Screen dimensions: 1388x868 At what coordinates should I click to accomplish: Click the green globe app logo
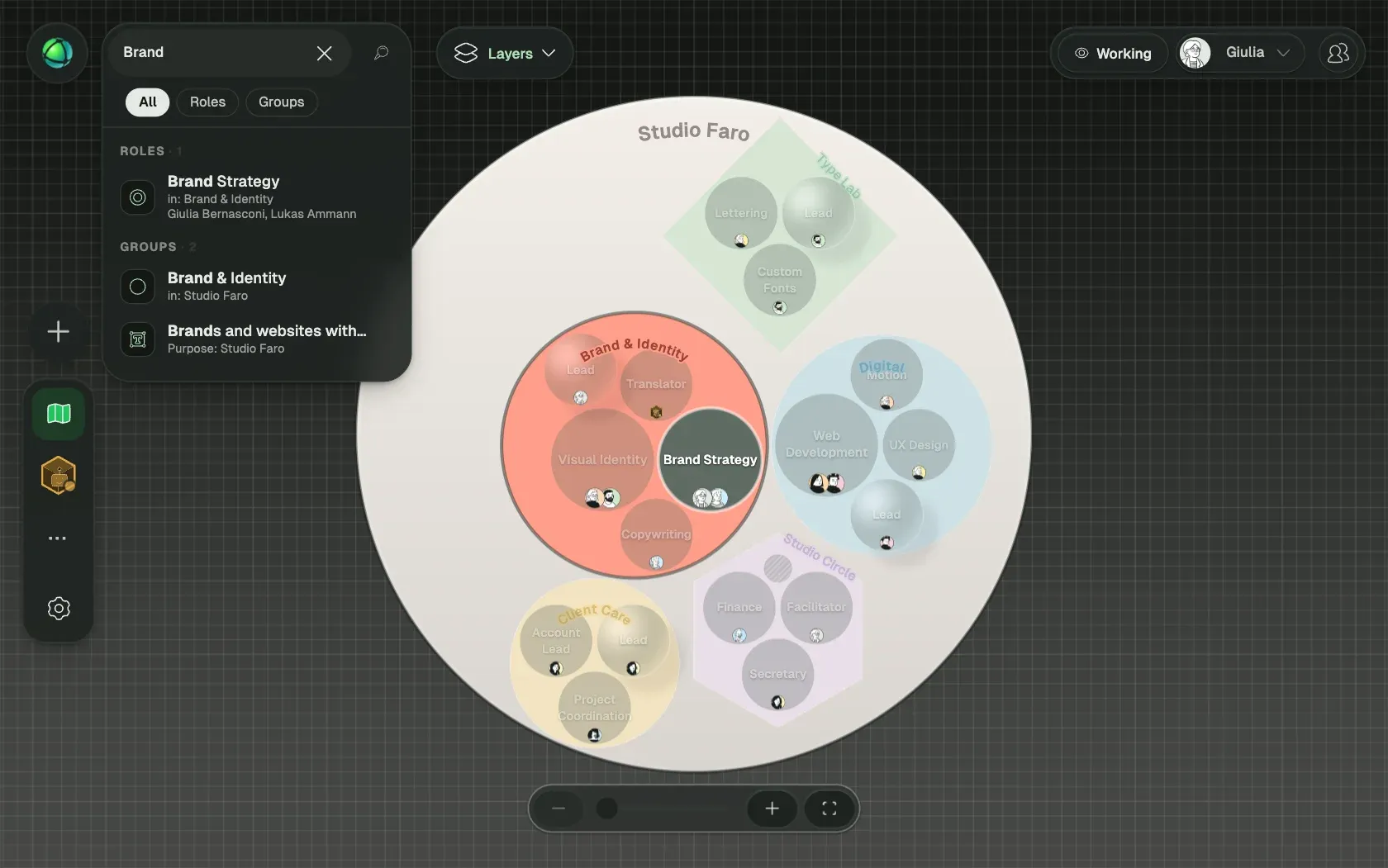(x=58, y=53)
